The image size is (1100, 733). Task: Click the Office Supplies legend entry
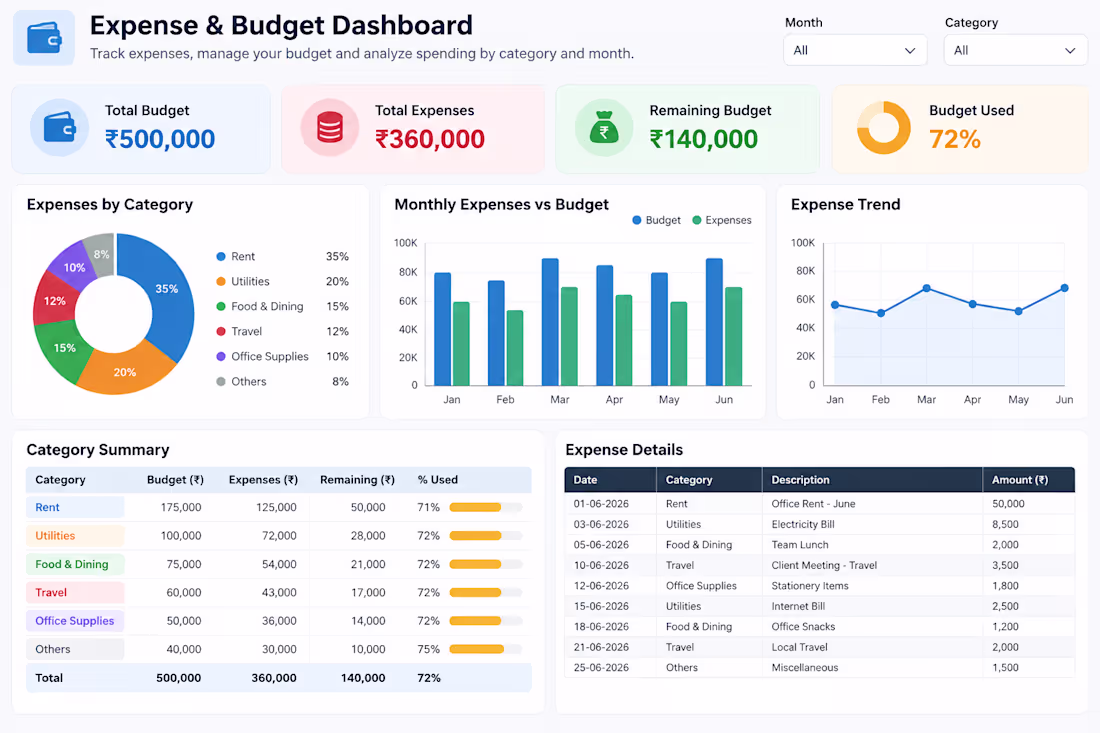283,356
